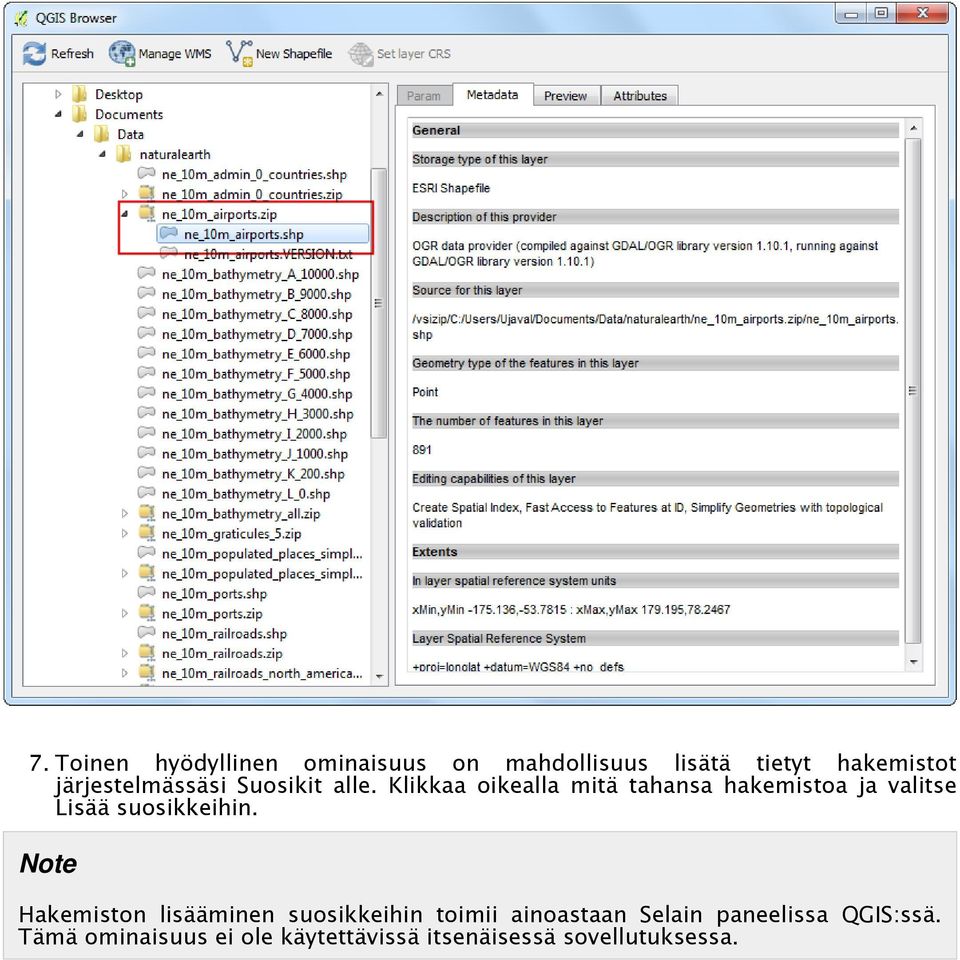Select ne_10m_bathymetry_B_9000.shp layer

[257, 294]
